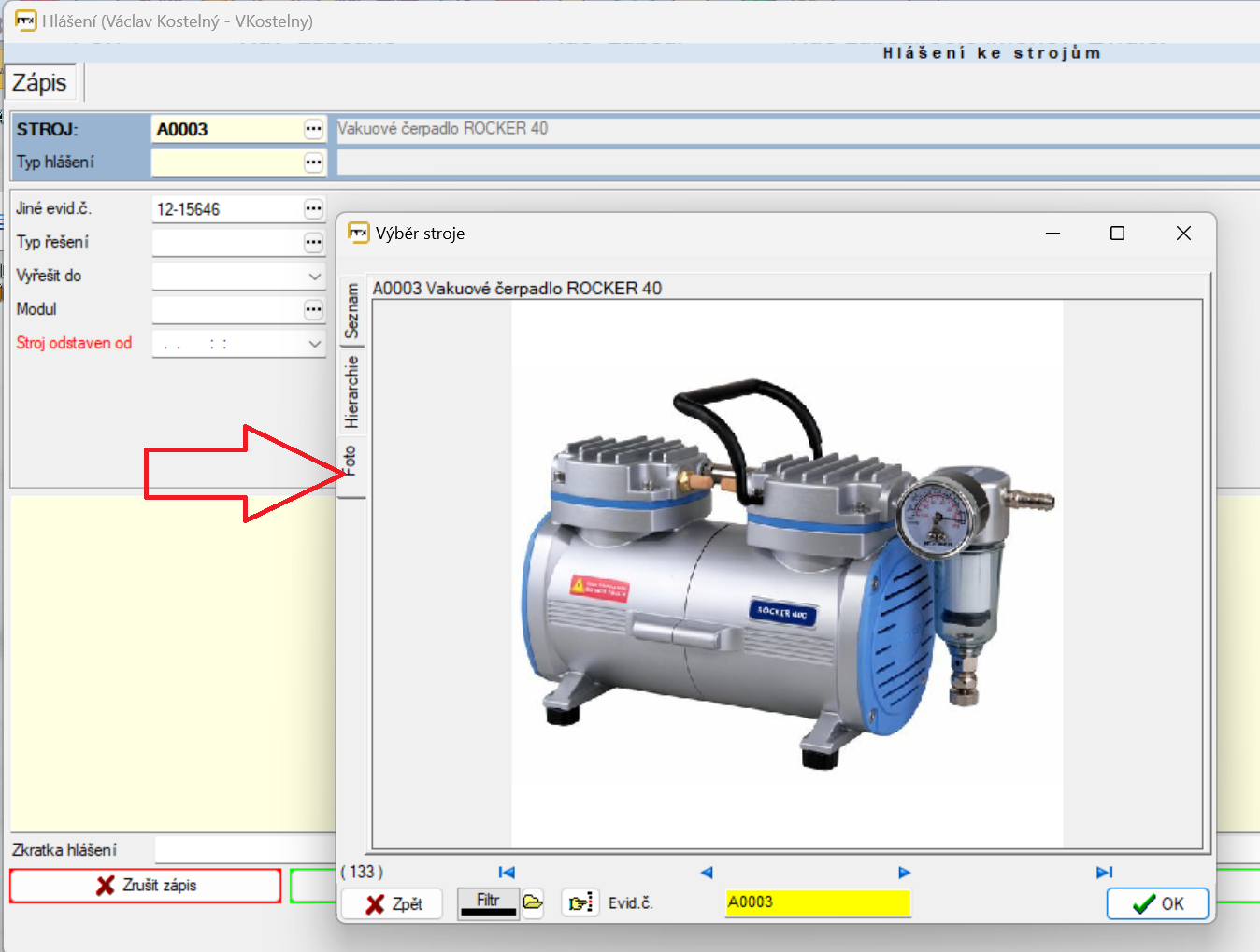Click the Hlášení window title icon
The height and width of the screenshot is (952, 1260).
tap(25, 21)
